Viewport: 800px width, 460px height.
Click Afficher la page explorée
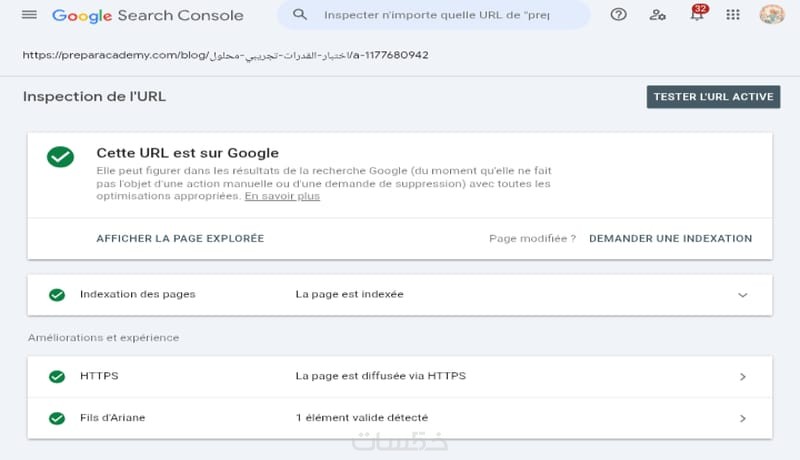tap(180, 239)
